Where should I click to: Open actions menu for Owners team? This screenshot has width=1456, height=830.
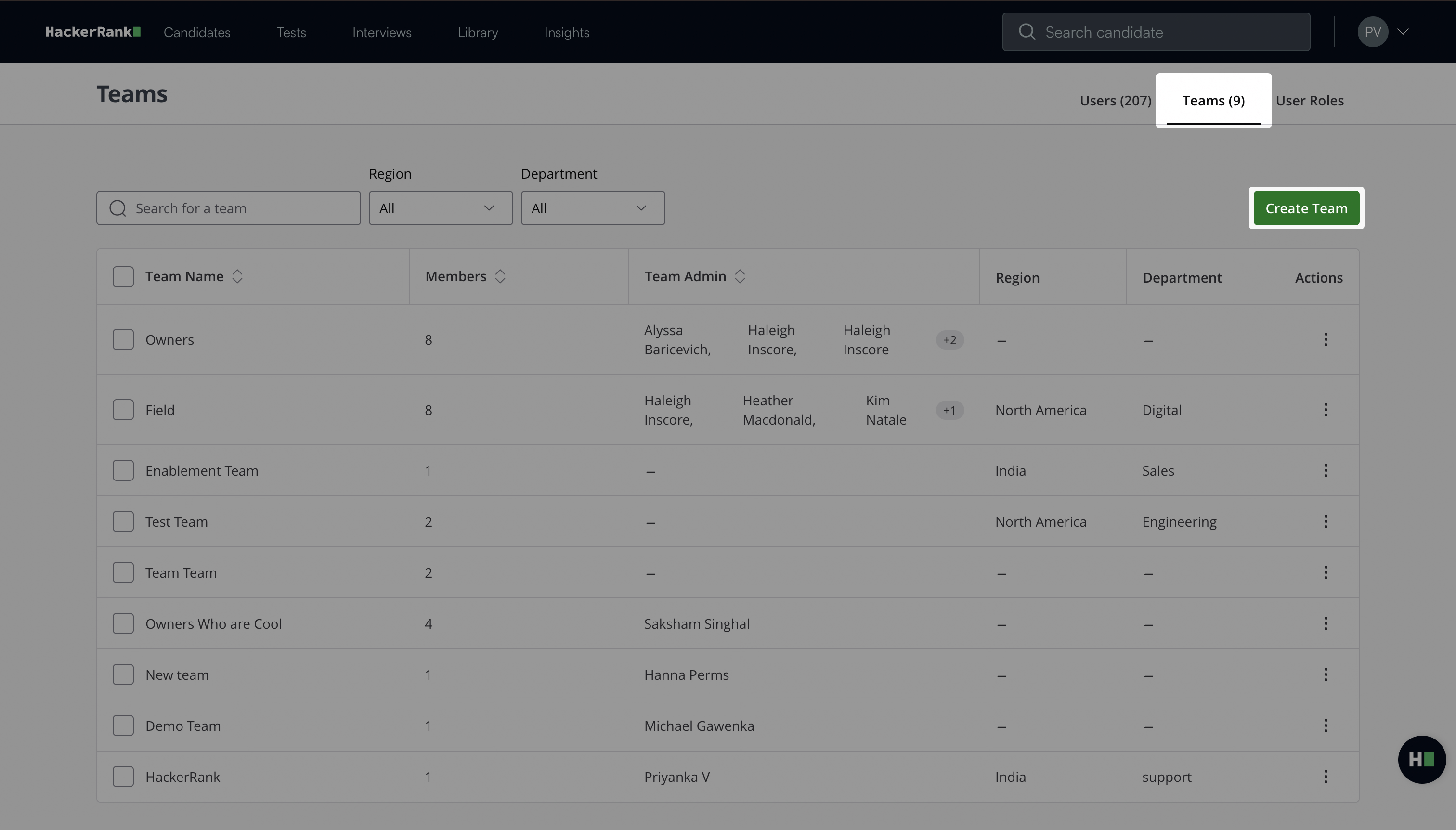1326,340
